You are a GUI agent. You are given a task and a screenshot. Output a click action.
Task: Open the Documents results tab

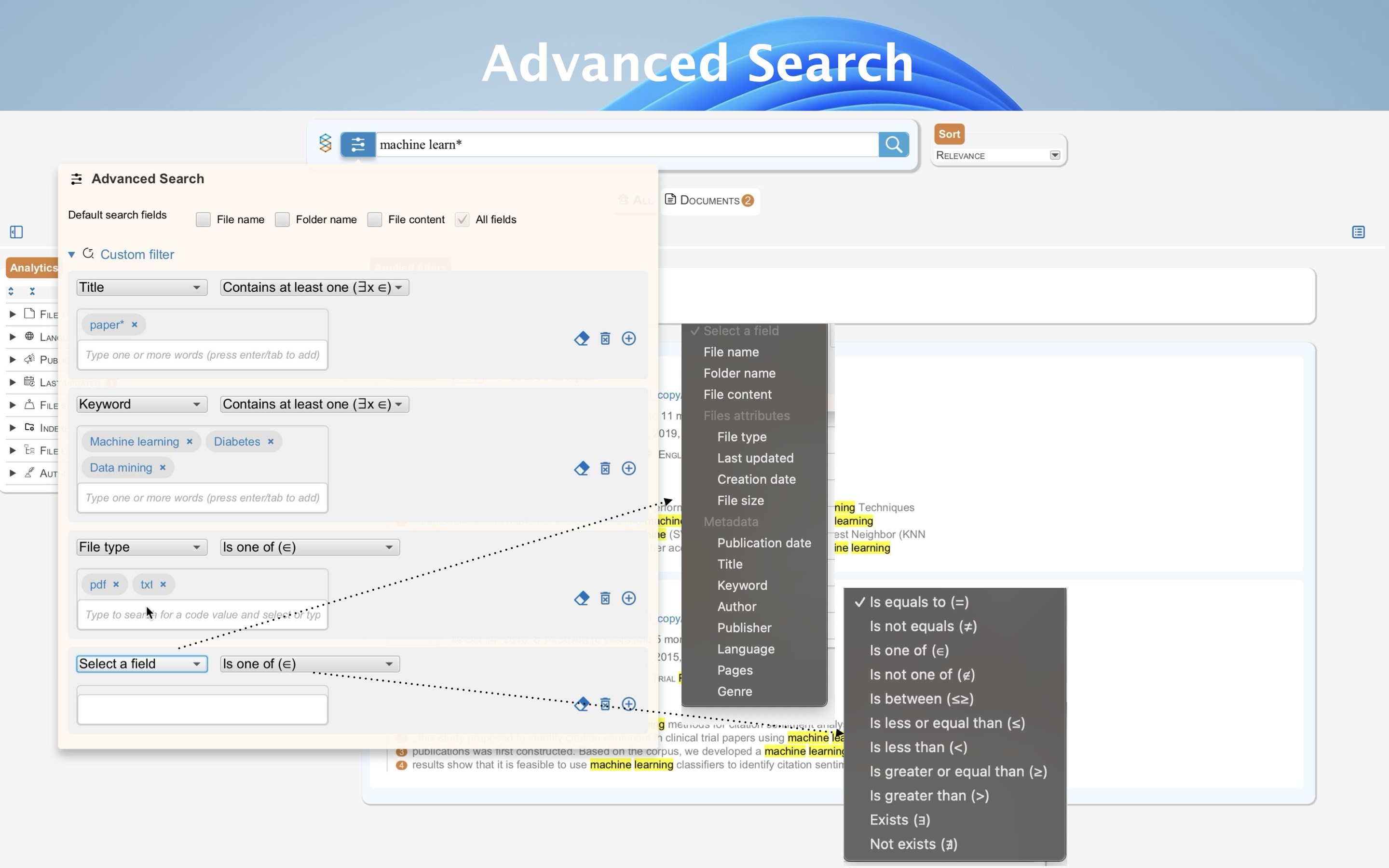coord(710,200)
